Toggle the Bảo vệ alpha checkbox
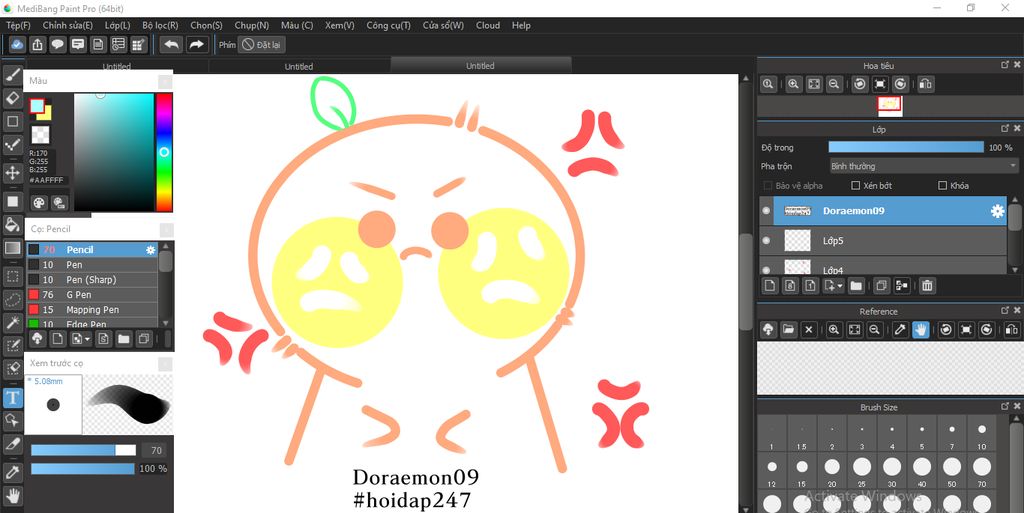The width and height of the screenshot is (1024, 513). [768, 186]
